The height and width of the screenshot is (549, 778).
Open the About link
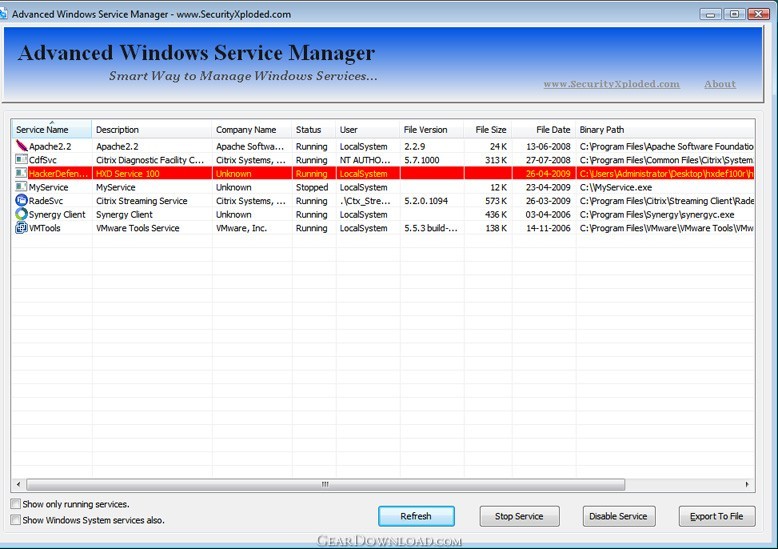click(720, 84)
